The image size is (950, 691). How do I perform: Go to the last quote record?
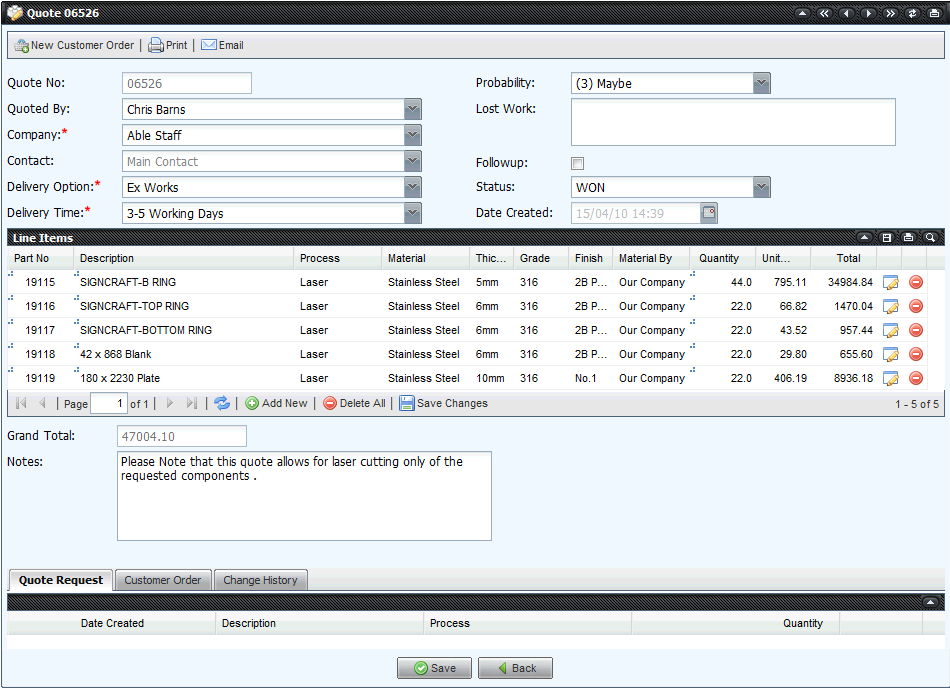[889, 13]
